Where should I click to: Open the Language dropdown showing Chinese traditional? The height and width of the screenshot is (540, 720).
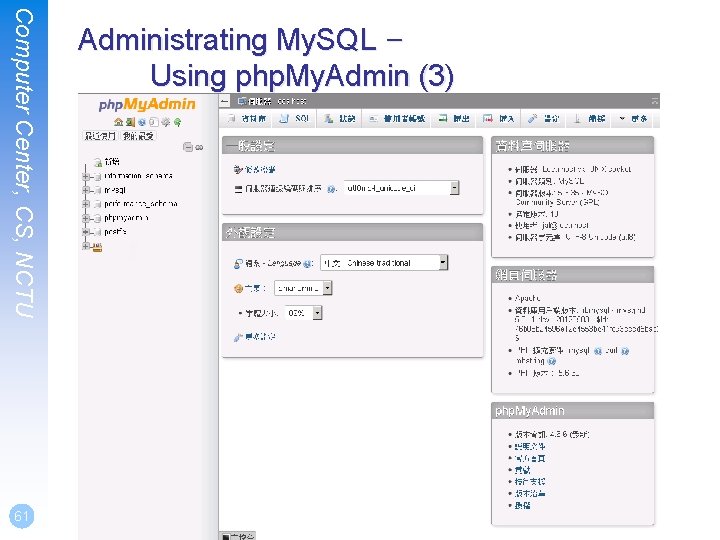click(384, 263)
